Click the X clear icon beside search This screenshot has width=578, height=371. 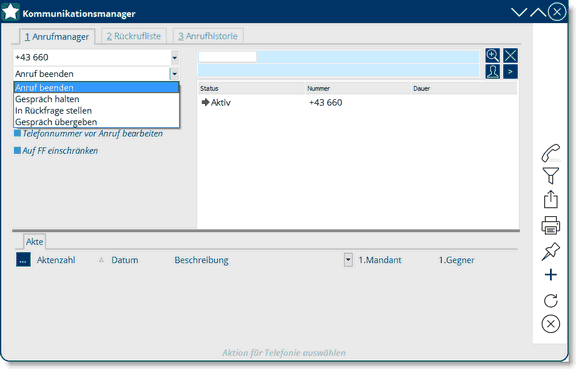click(x=511, y=56)
